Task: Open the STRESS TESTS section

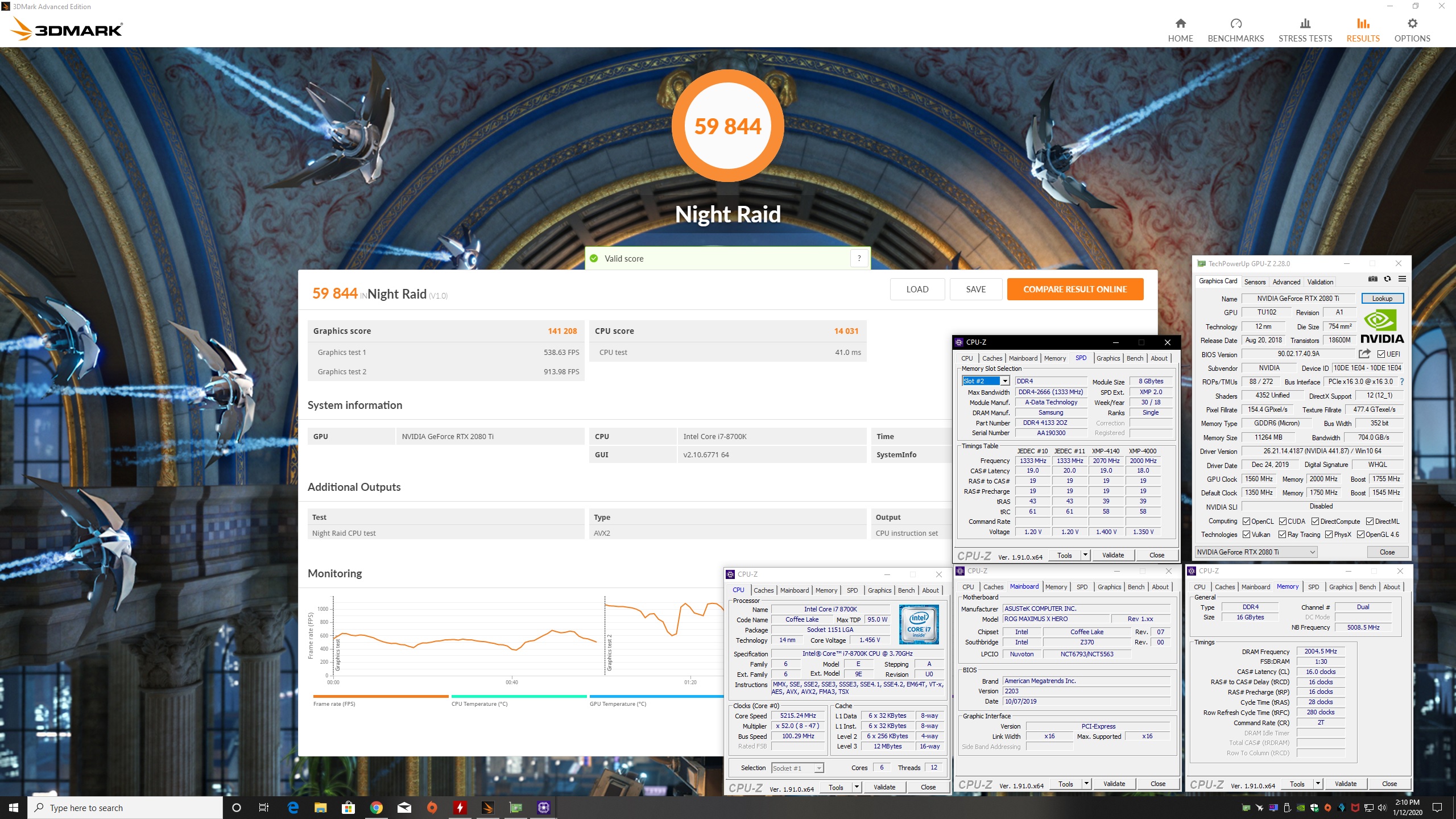Action: click(1305, 31)
